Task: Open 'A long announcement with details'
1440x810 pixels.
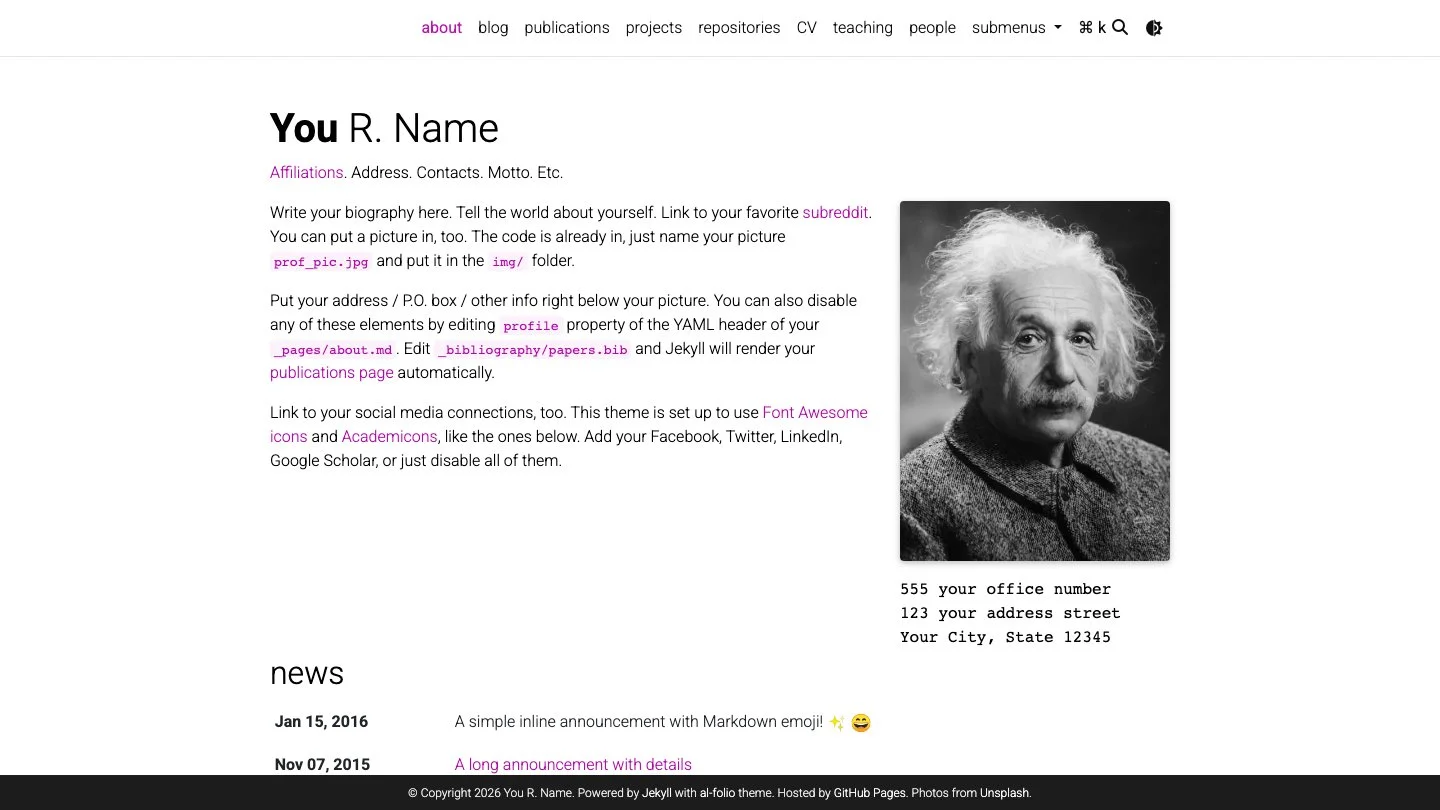Action: click(573, 764)
